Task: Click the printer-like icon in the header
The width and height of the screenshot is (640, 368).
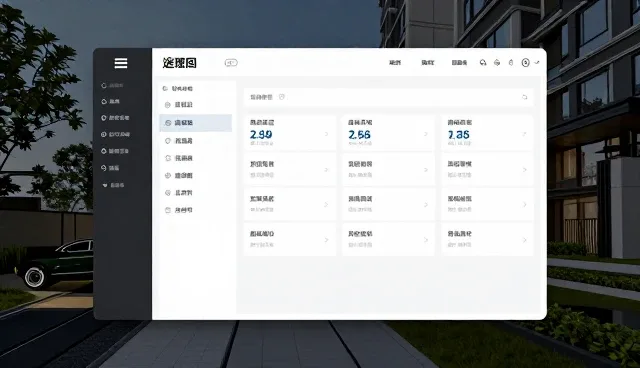Action: (x=497, y=63)
